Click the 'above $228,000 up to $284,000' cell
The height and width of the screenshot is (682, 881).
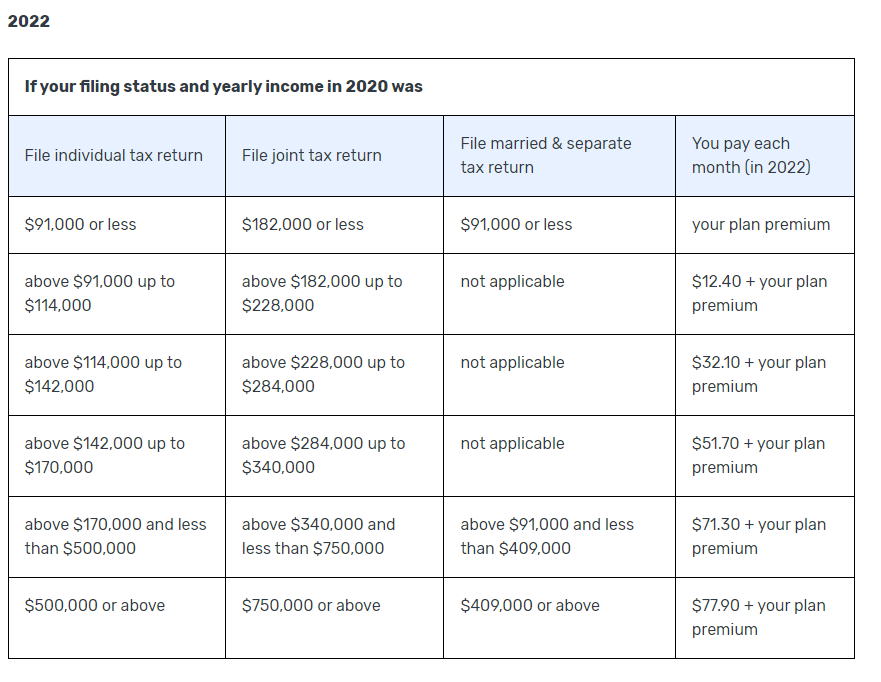(x=323, y=374)
